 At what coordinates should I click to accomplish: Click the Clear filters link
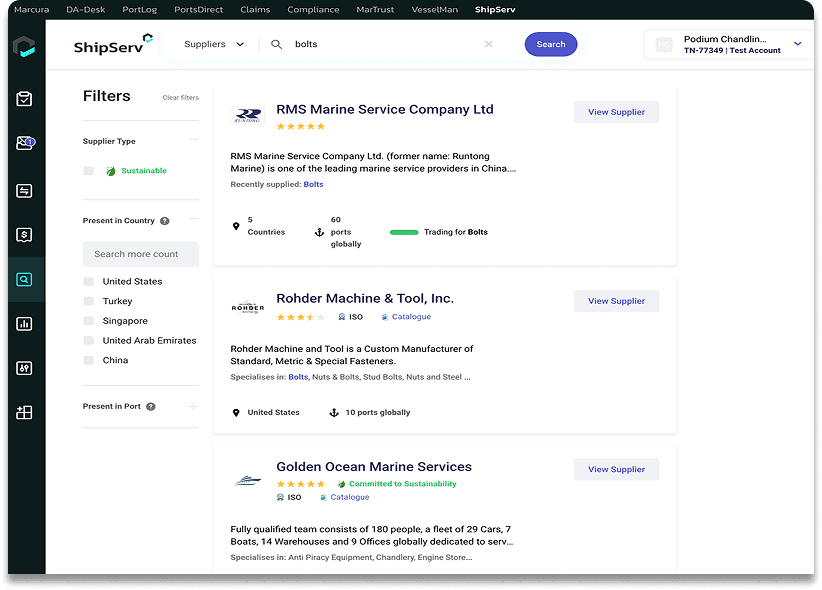pyautogui.click(x=180, y=98)
